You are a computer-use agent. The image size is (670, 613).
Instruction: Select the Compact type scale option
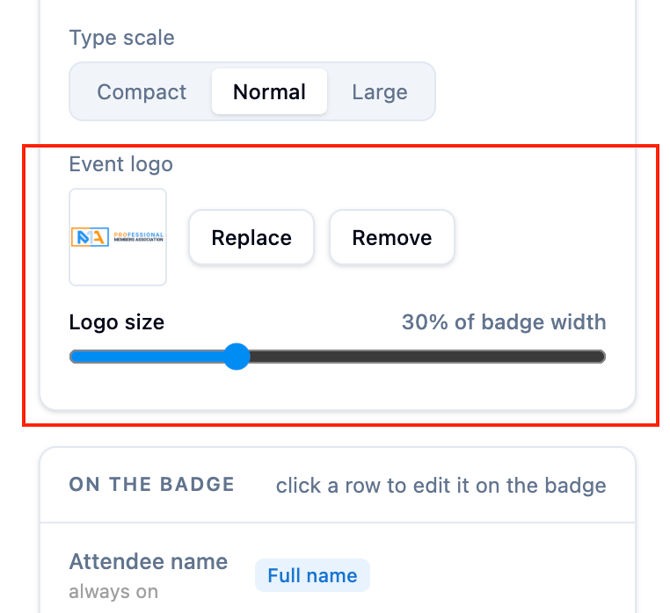tap(141, 91)
